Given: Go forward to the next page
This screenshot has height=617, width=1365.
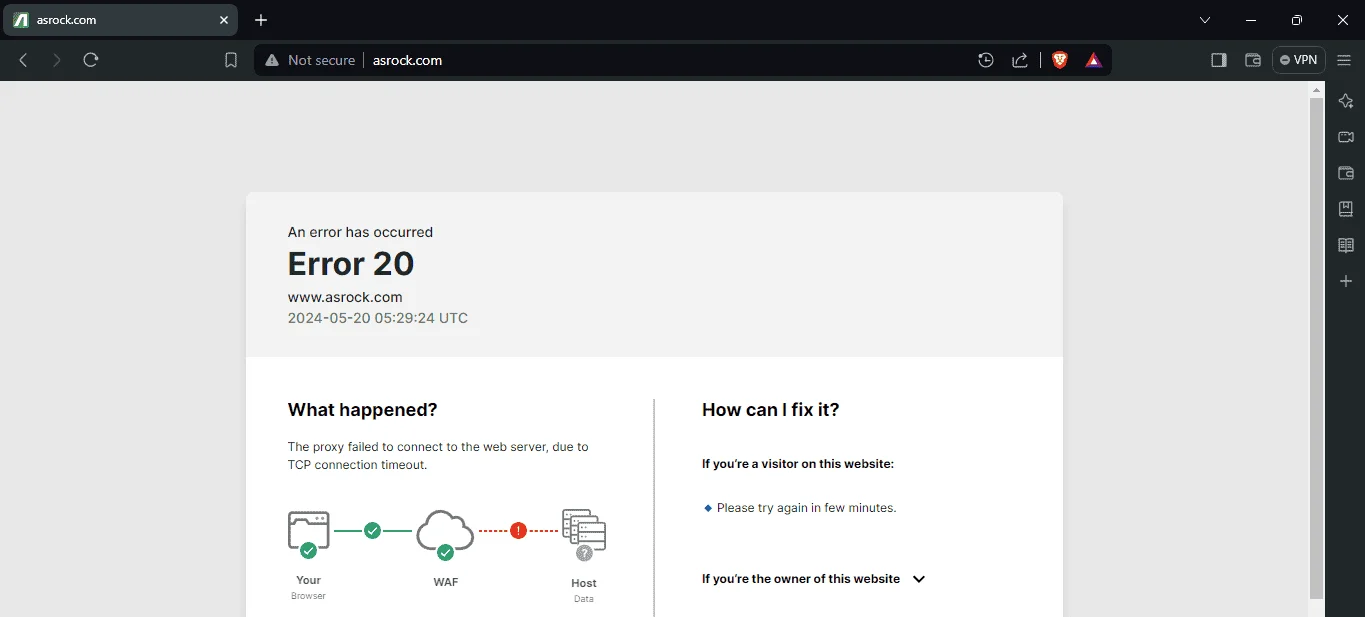Looking at the screenshot, I should [57, 60].
